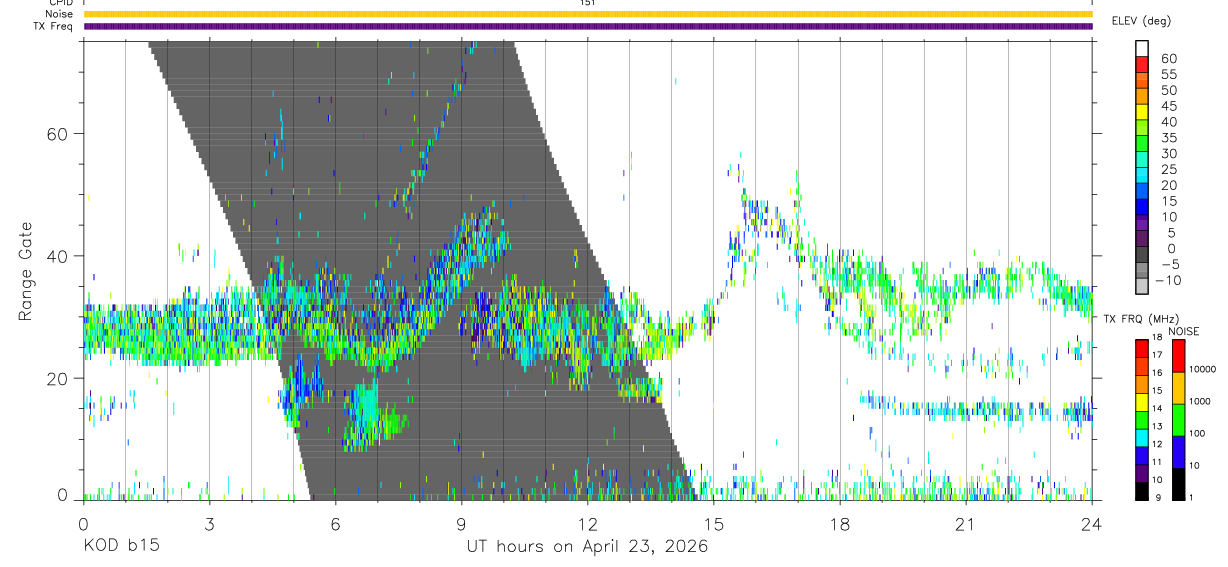
Task: Click the '21' tick on the UT hours axis
Action: [x=965, y=524]
